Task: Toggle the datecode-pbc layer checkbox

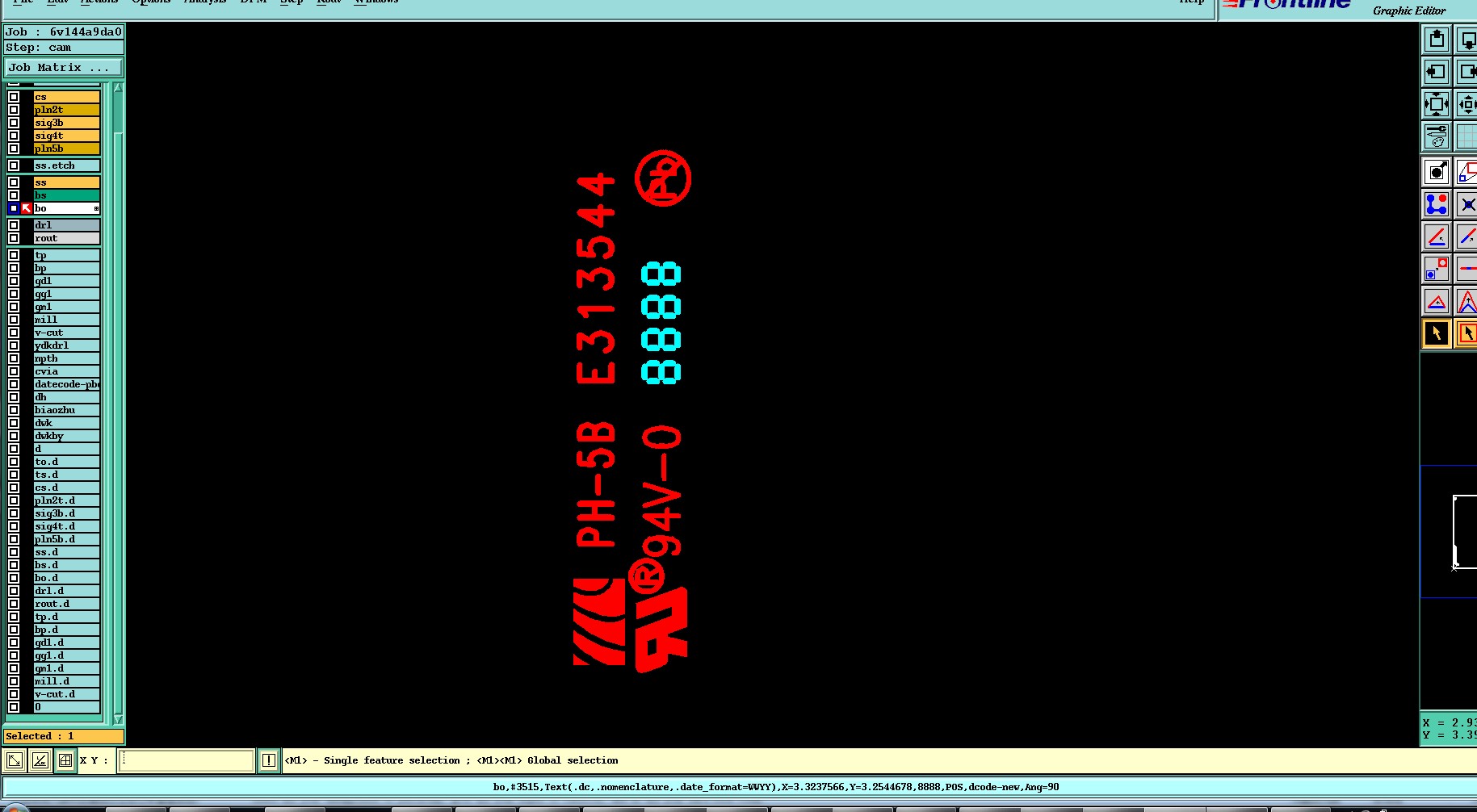Action: (x=14, y=384)
